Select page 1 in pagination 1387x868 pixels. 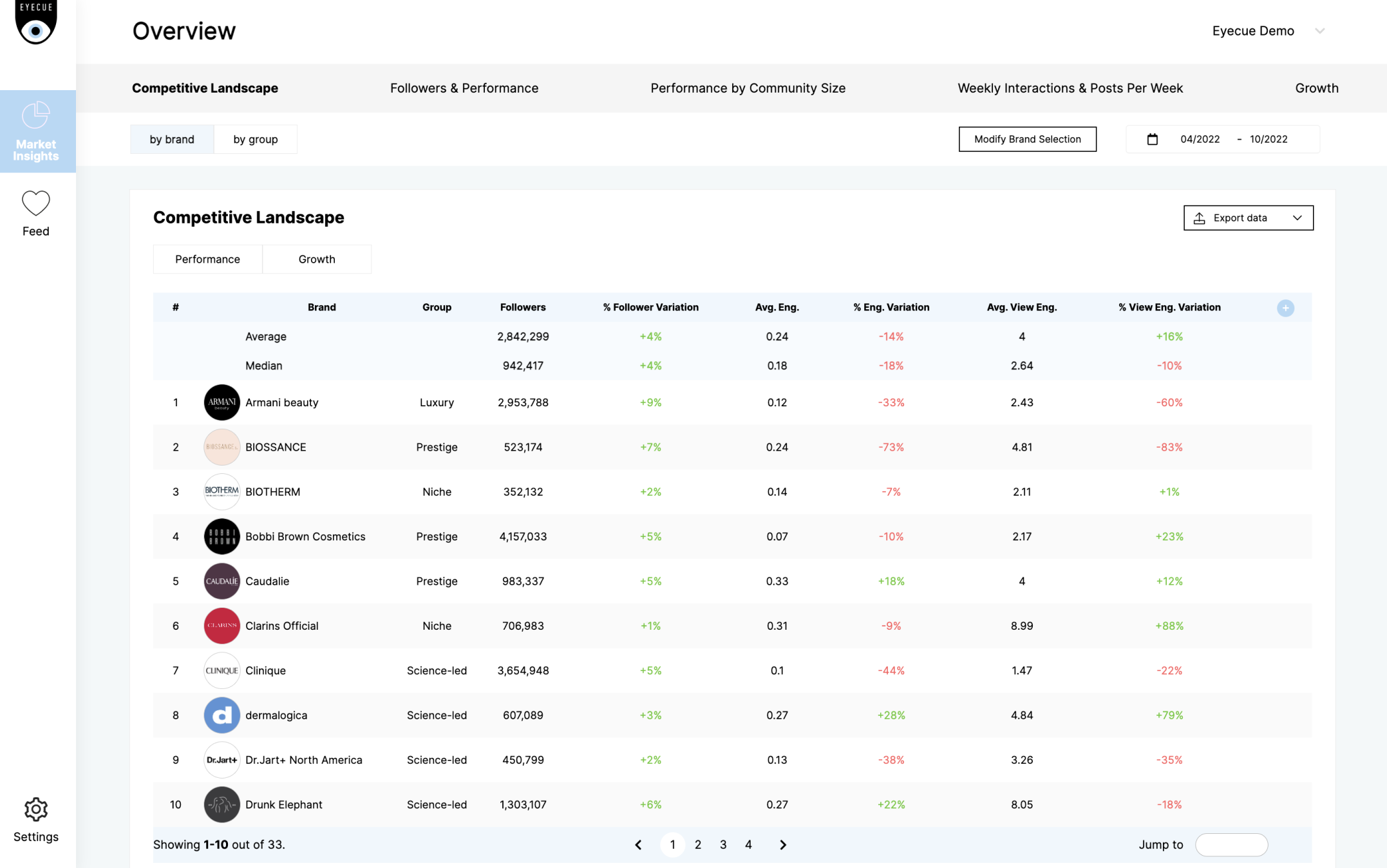point(672,845)
